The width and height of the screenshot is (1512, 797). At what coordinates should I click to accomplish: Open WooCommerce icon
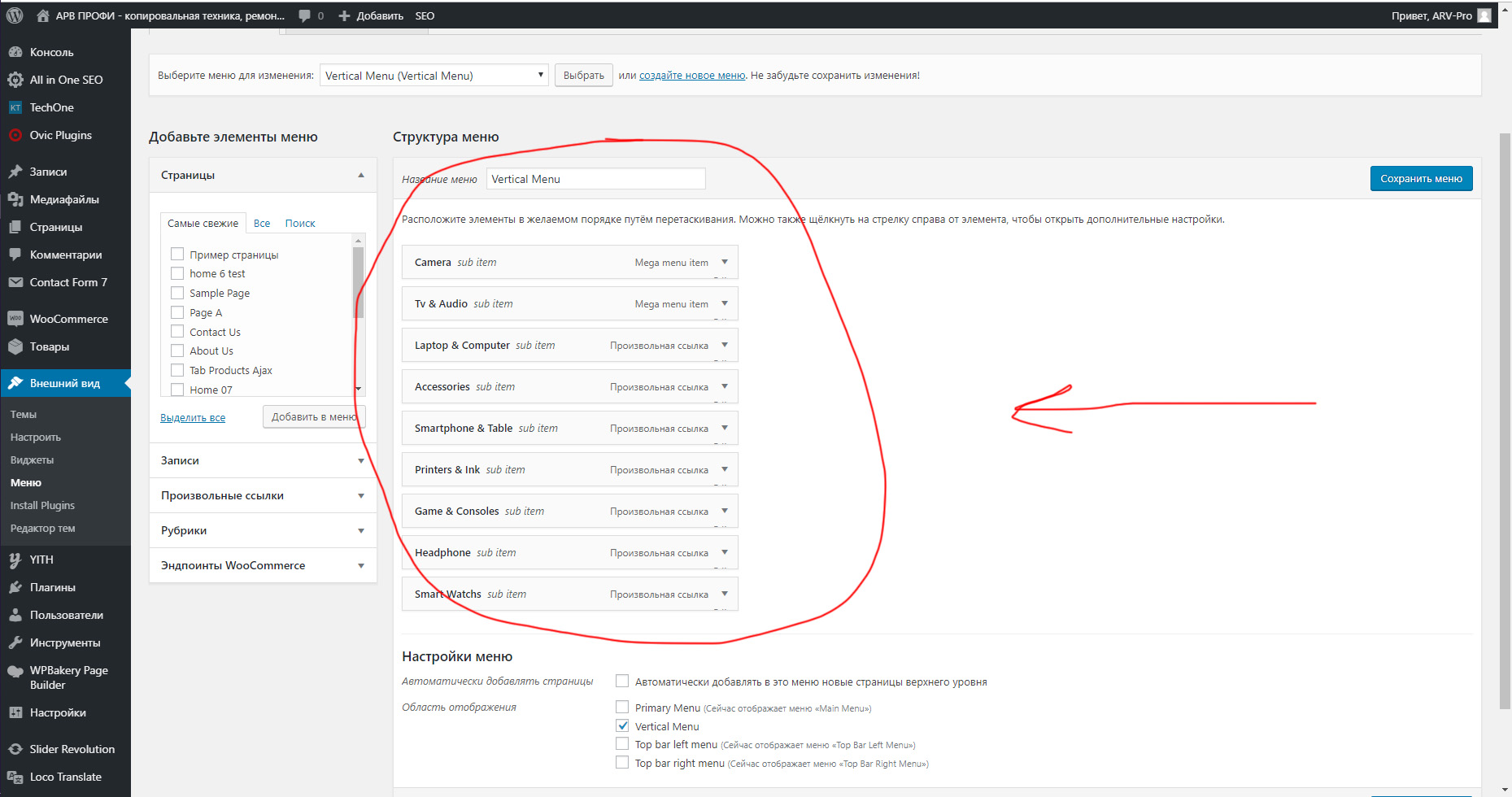coord(15,319)
